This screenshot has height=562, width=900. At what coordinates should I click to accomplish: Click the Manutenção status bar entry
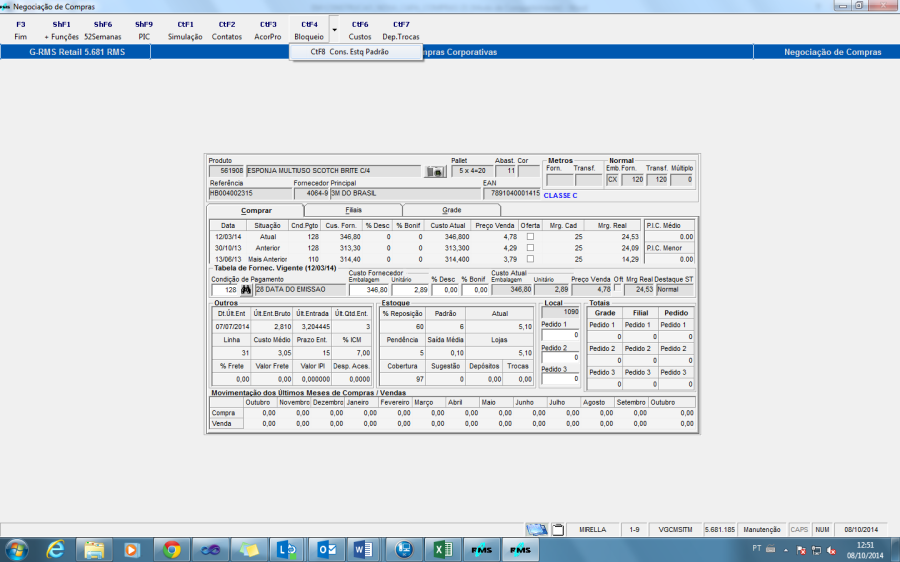click(762, 530)
